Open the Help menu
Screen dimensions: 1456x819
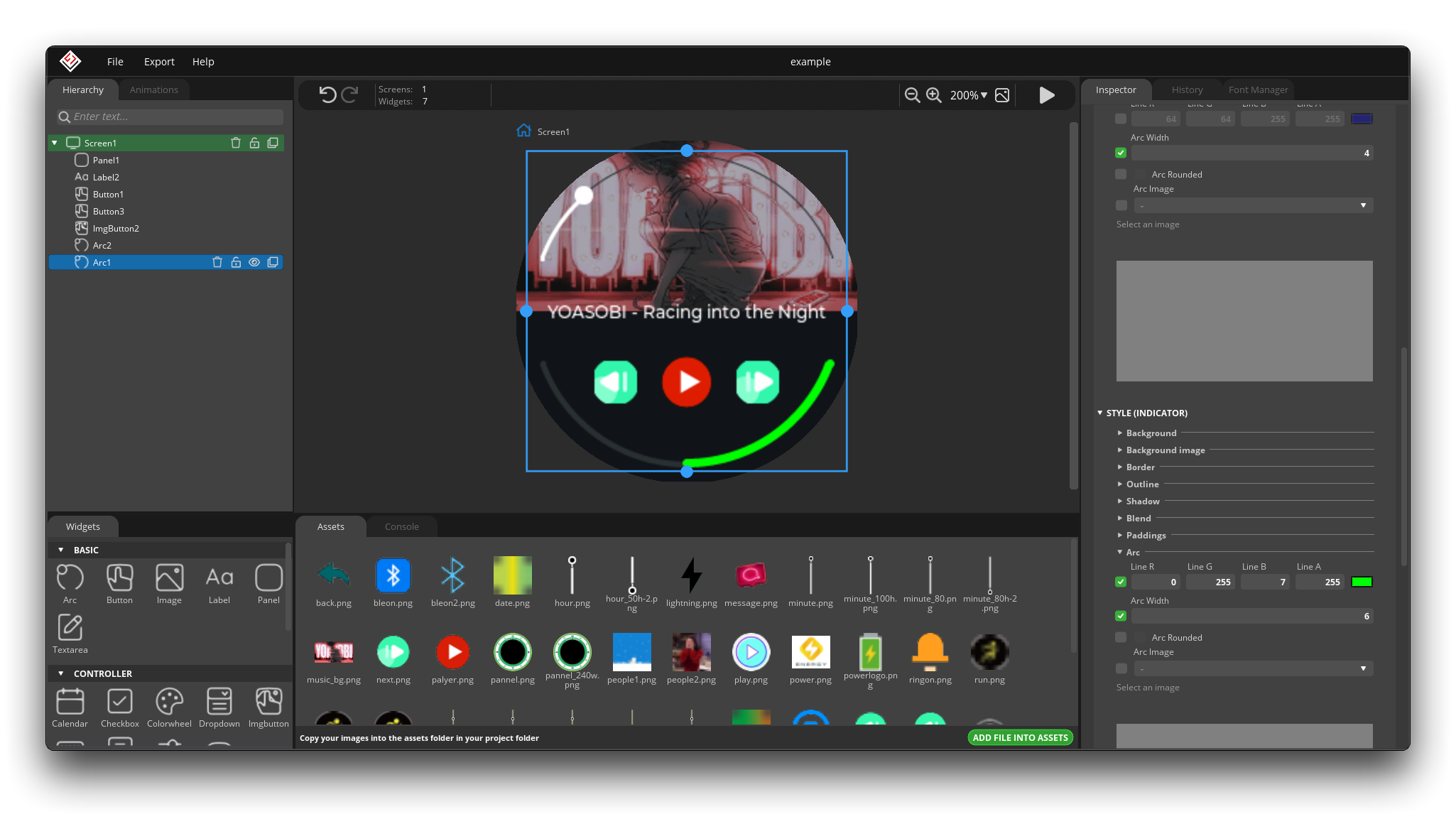203,61
